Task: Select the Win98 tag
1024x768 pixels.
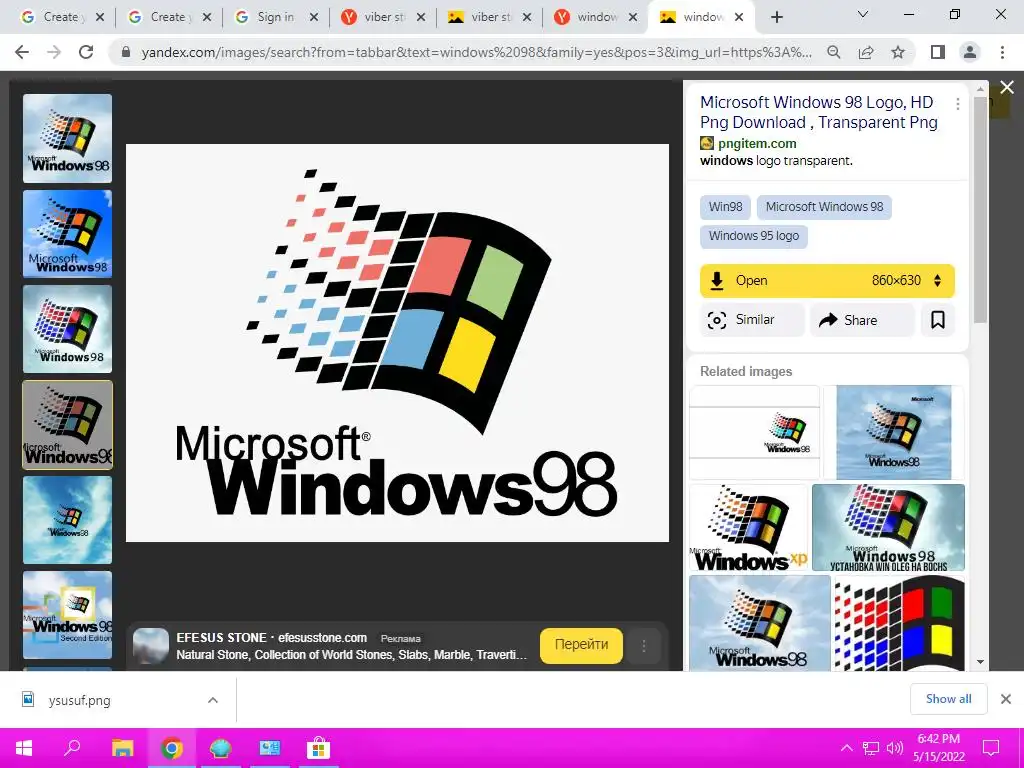Action: [726, 207]
